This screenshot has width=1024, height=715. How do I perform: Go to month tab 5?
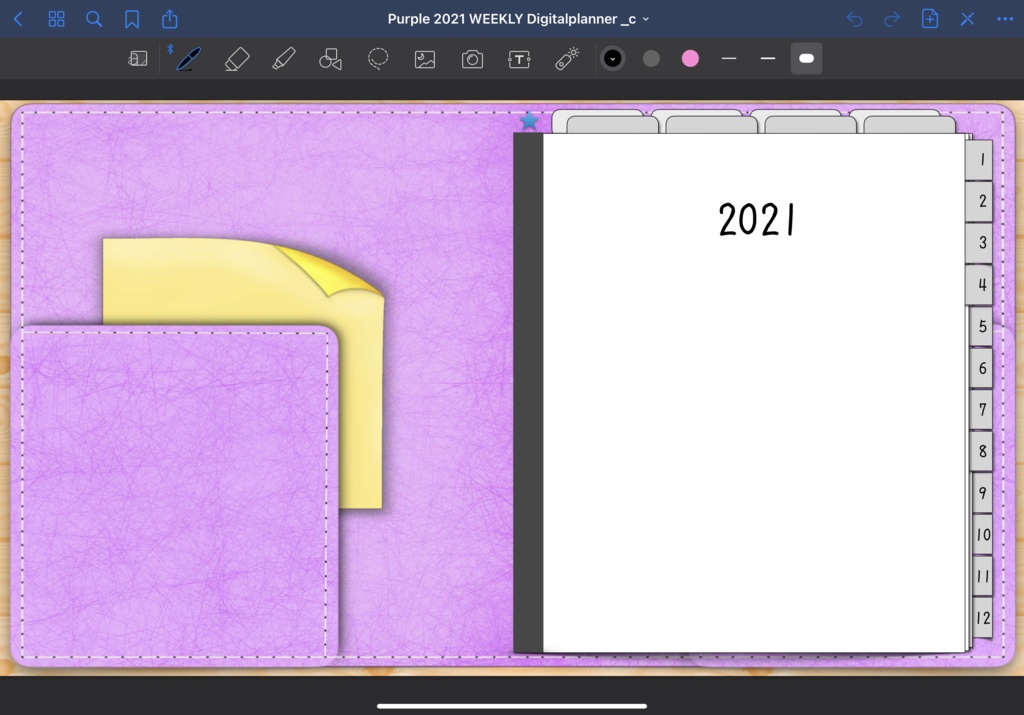click(981, 326)
